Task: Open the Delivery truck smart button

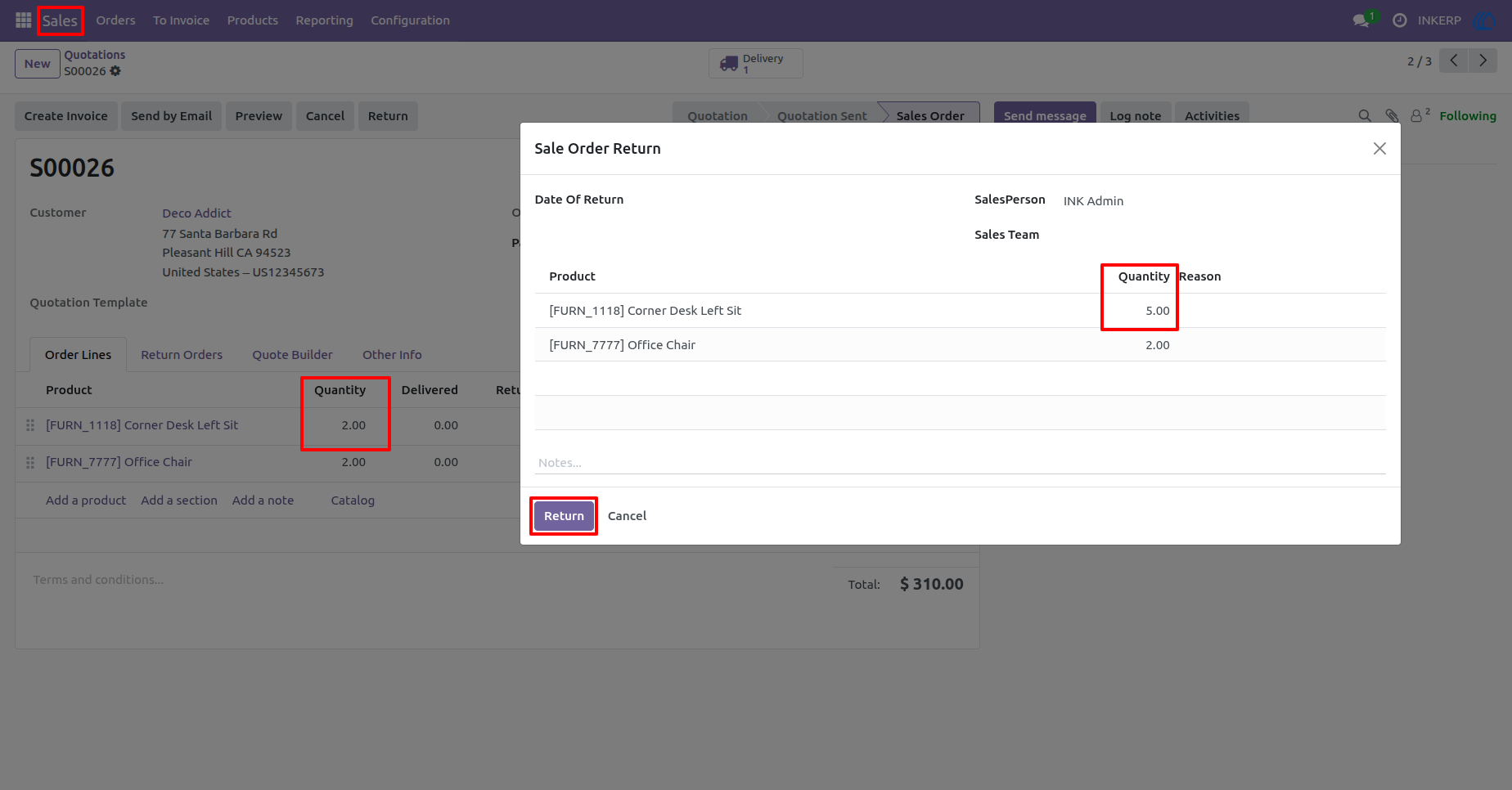Action: [755, 63]
